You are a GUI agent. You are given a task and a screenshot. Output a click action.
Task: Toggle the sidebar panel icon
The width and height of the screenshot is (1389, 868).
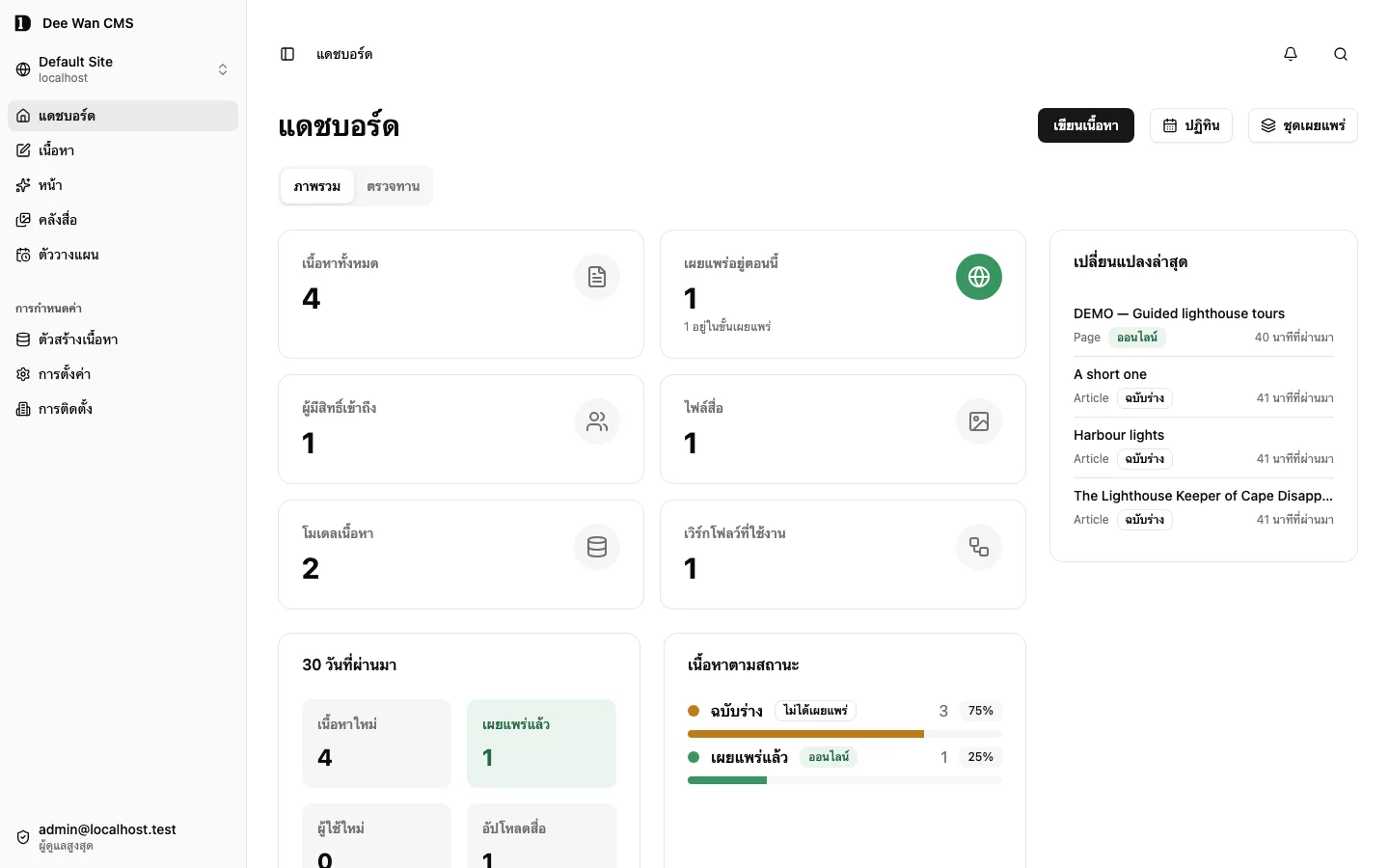tap(287, 54)
